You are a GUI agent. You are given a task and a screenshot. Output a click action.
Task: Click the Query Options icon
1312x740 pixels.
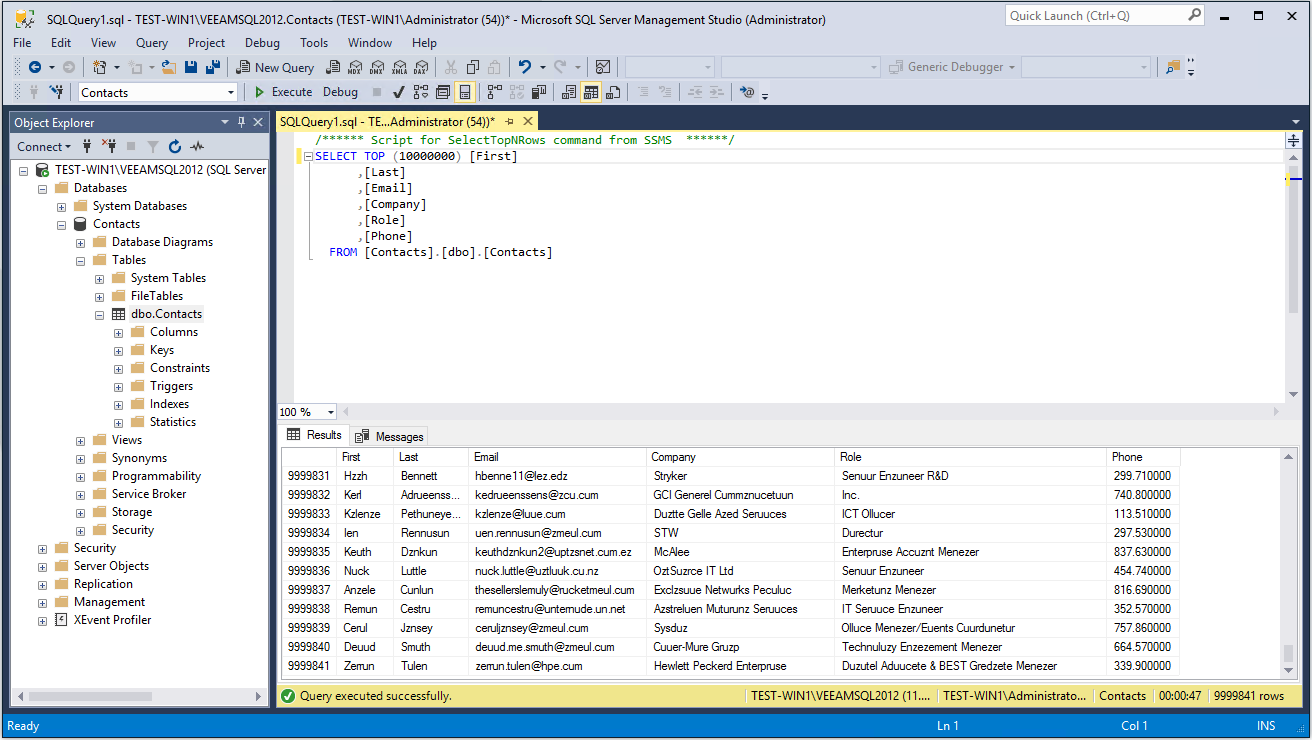[x=442, y=92]
